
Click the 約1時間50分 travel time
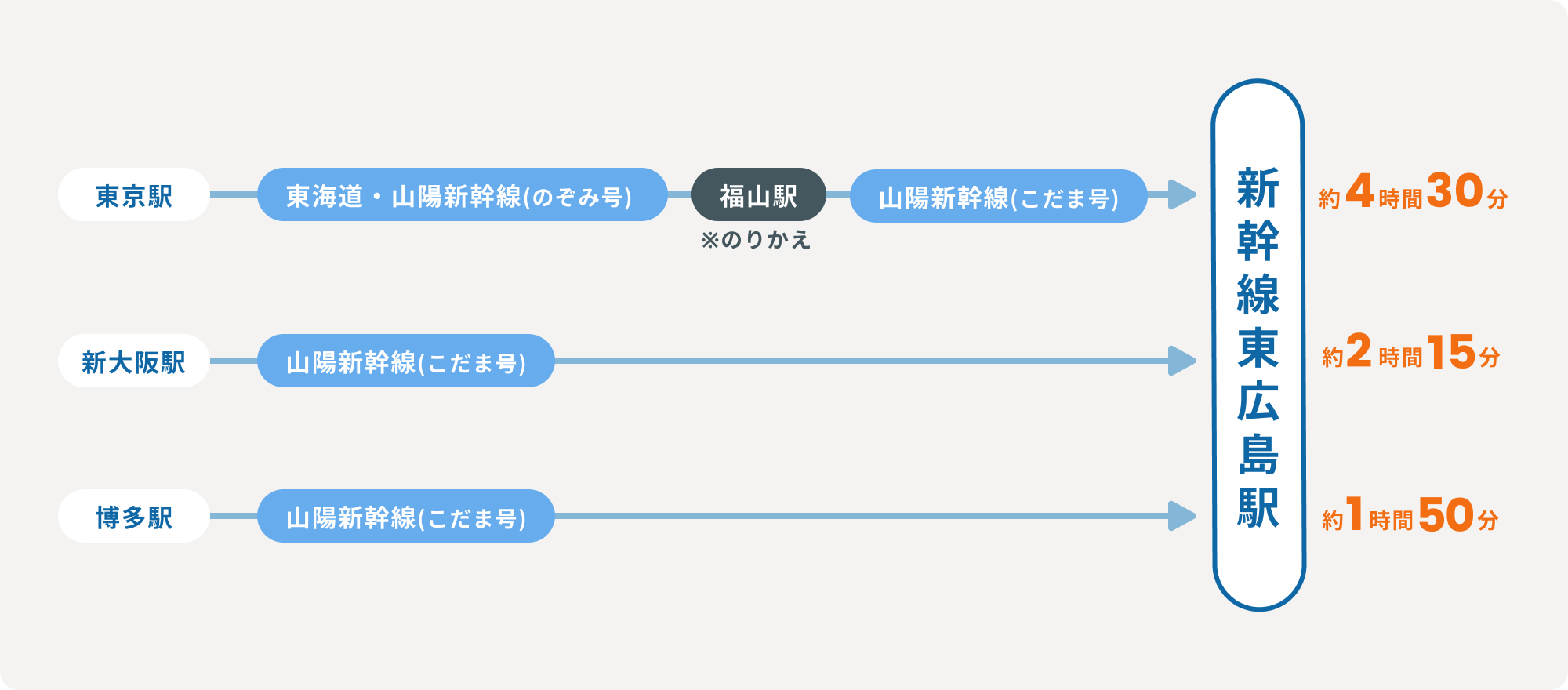click(x=1410, y=515)
